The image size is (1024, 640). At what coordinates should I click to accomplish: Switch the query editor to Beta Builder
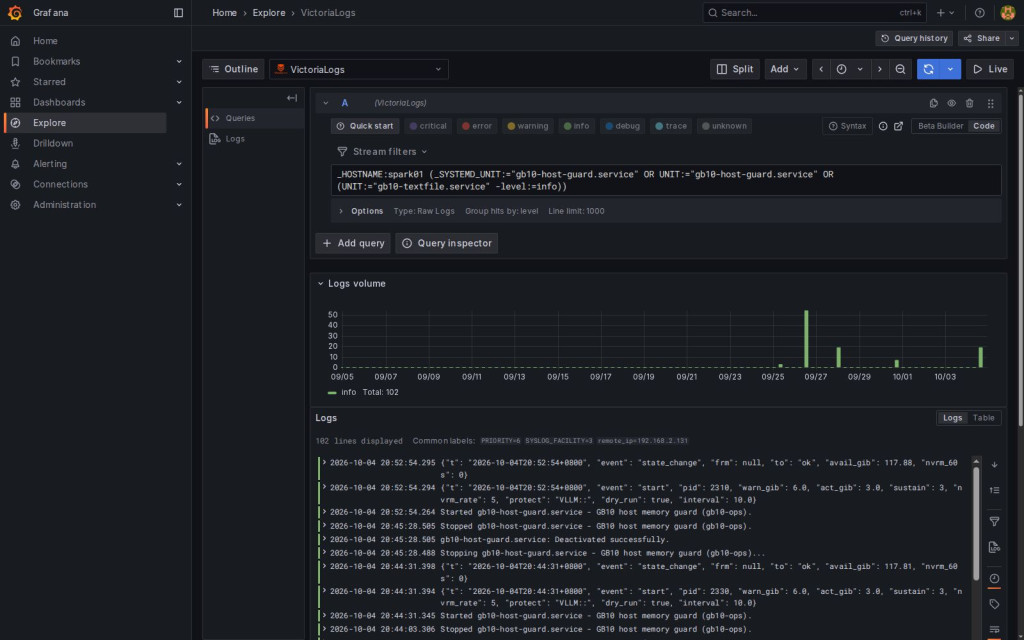pos(940,126)
